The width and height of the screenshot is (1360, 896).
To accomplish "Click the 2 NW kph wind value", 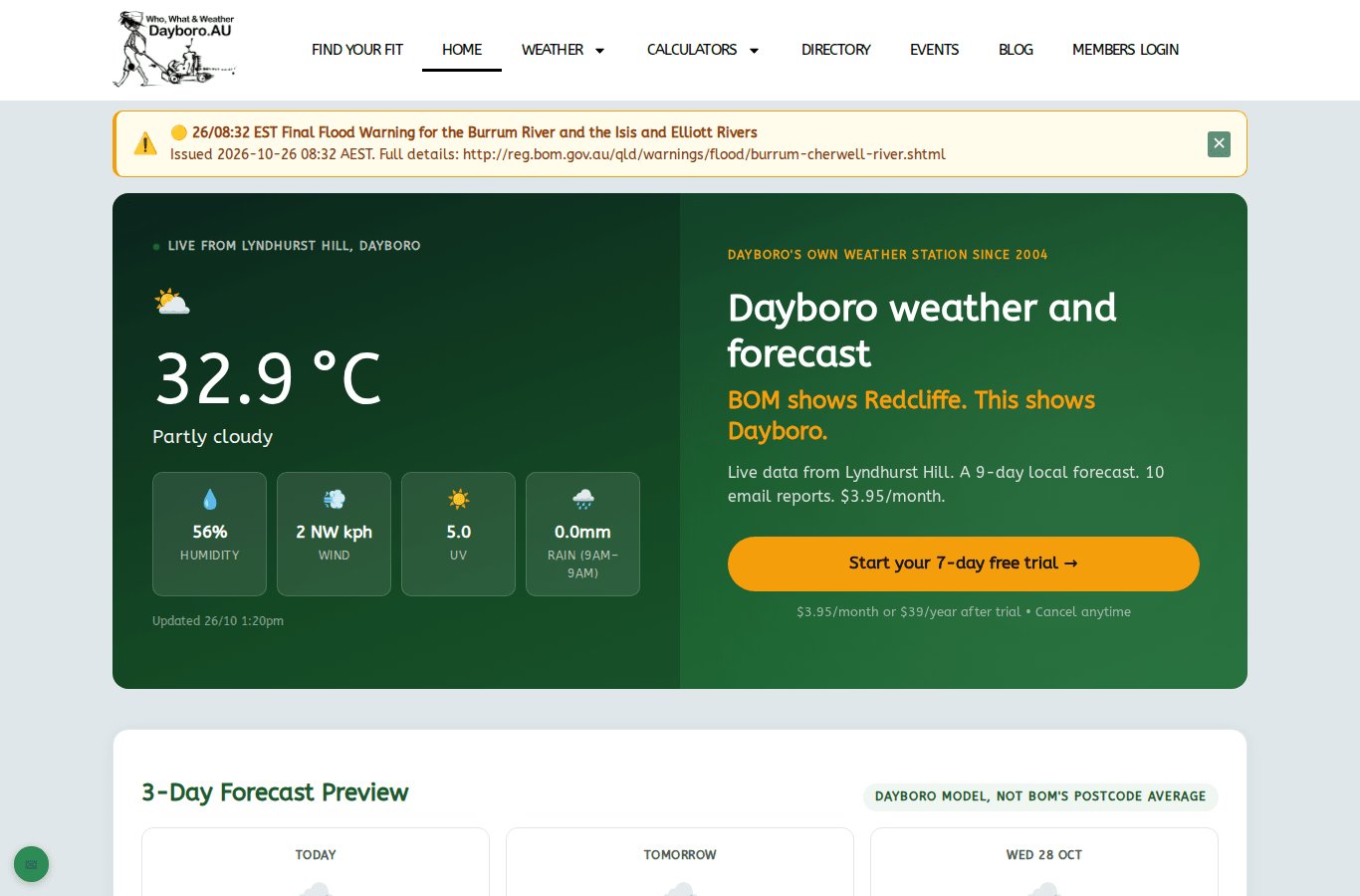I will 335,533.
